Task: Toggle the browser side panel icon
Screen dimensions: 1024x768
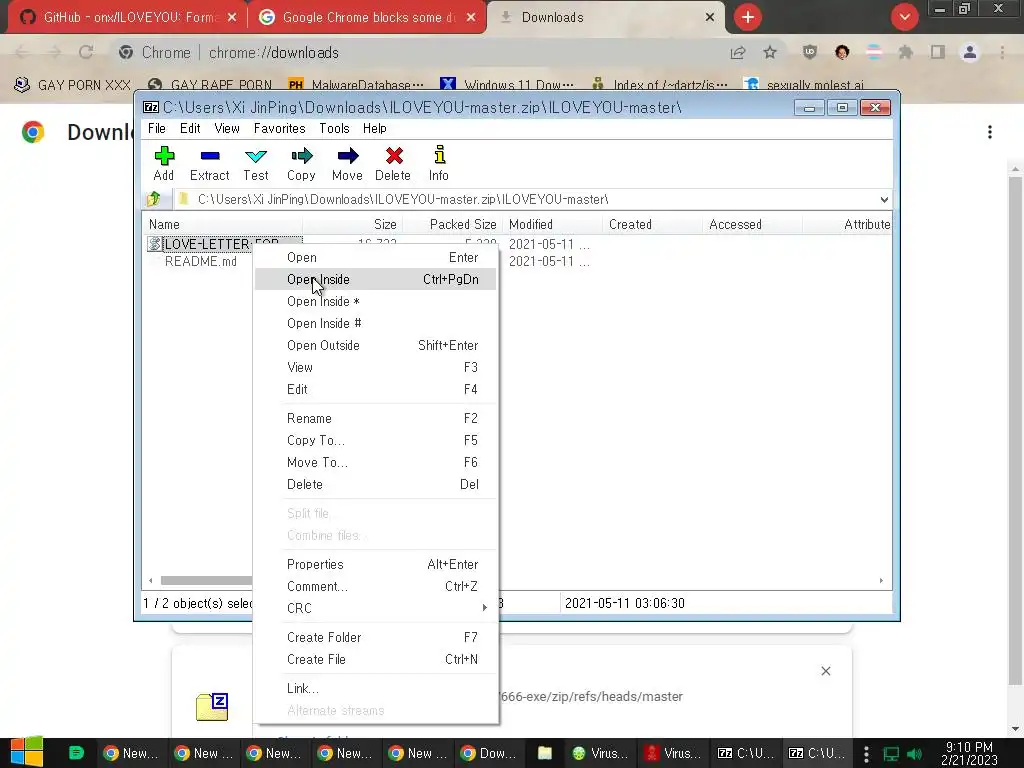Action: tap(938, 52)
